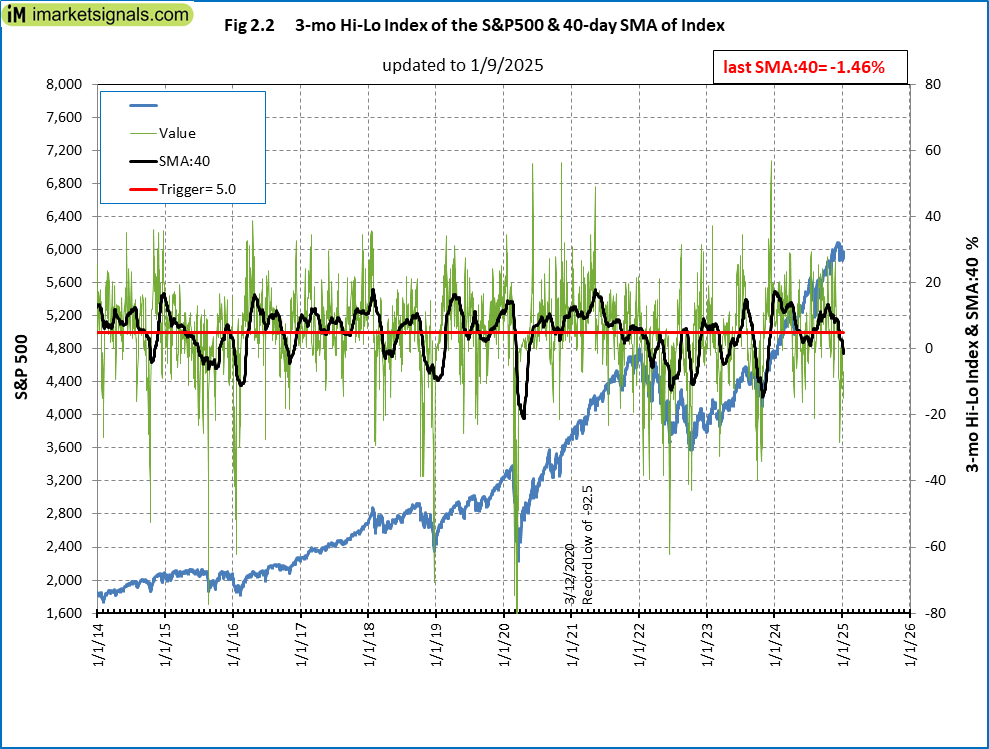Select the green Value legend swatch
The image size is (989, 749).
(x=144, y=133)
